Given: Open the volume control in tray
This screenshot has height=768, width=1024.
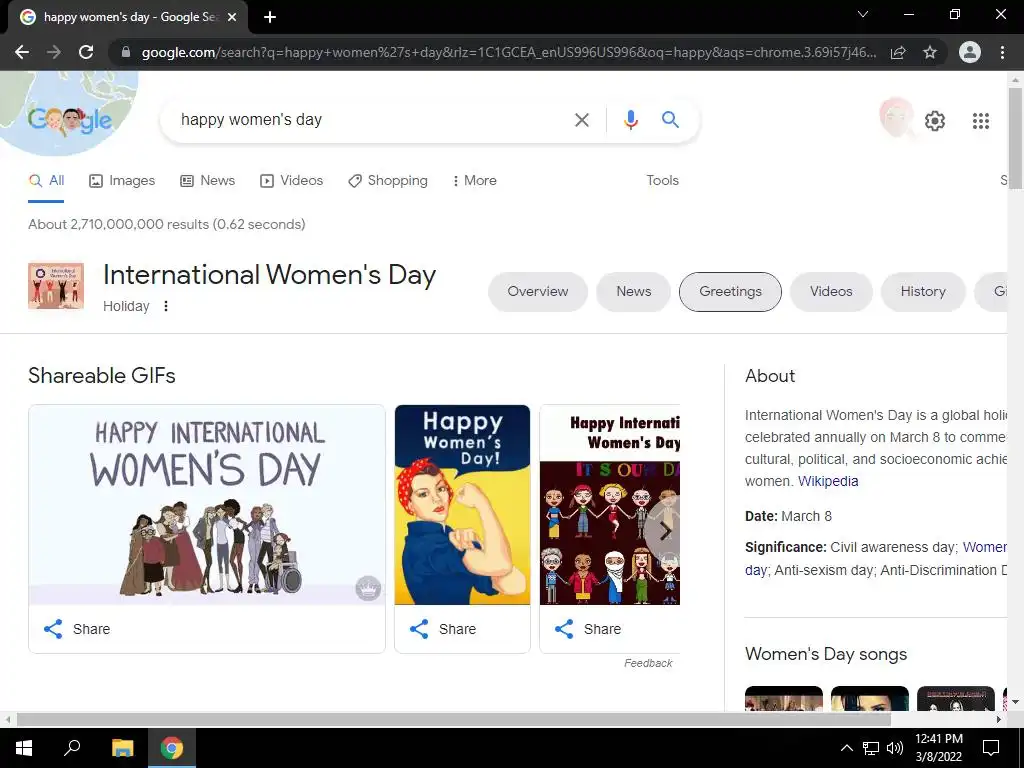Looking at the screenshot, I should (895, 748).
